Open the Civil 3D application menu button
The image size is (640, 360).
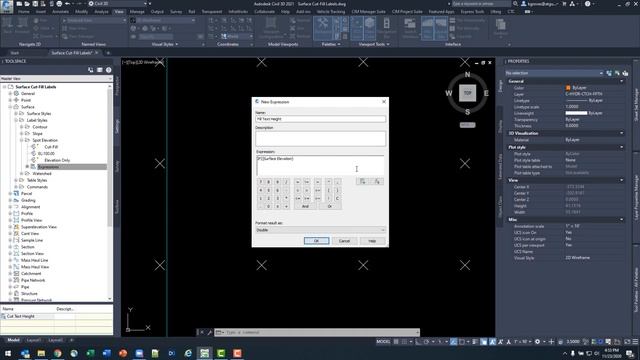(x=7, y=7)
